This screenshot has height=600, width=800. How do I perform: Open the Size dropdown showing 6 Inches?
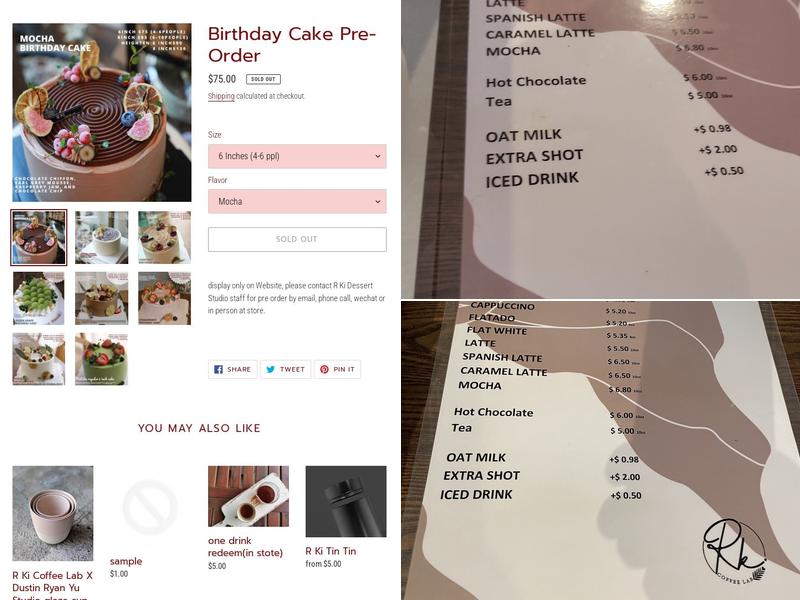coord(297,156)
